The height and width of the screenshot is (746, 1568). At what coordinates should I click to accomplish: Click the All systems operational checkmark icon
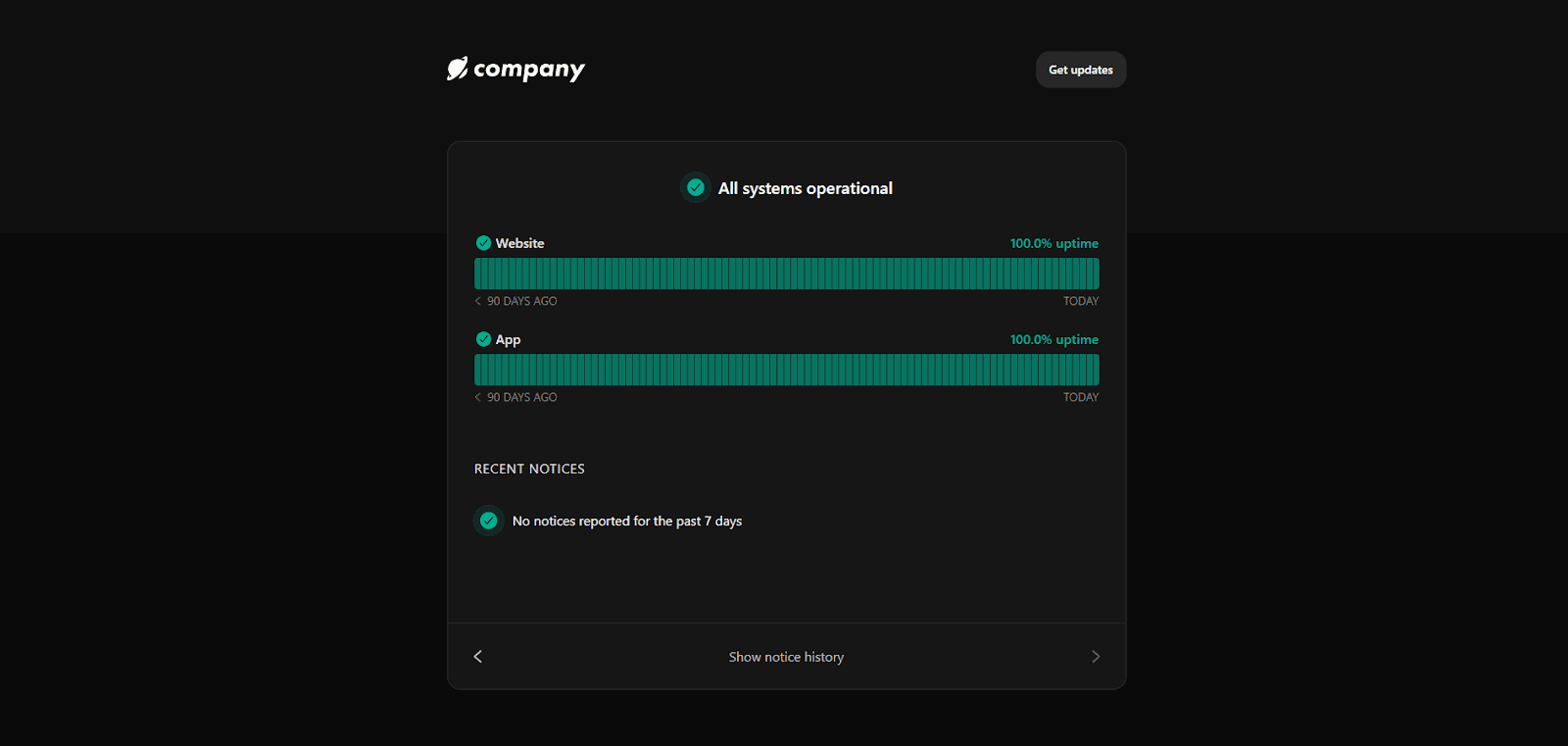[x=696, y=187]
